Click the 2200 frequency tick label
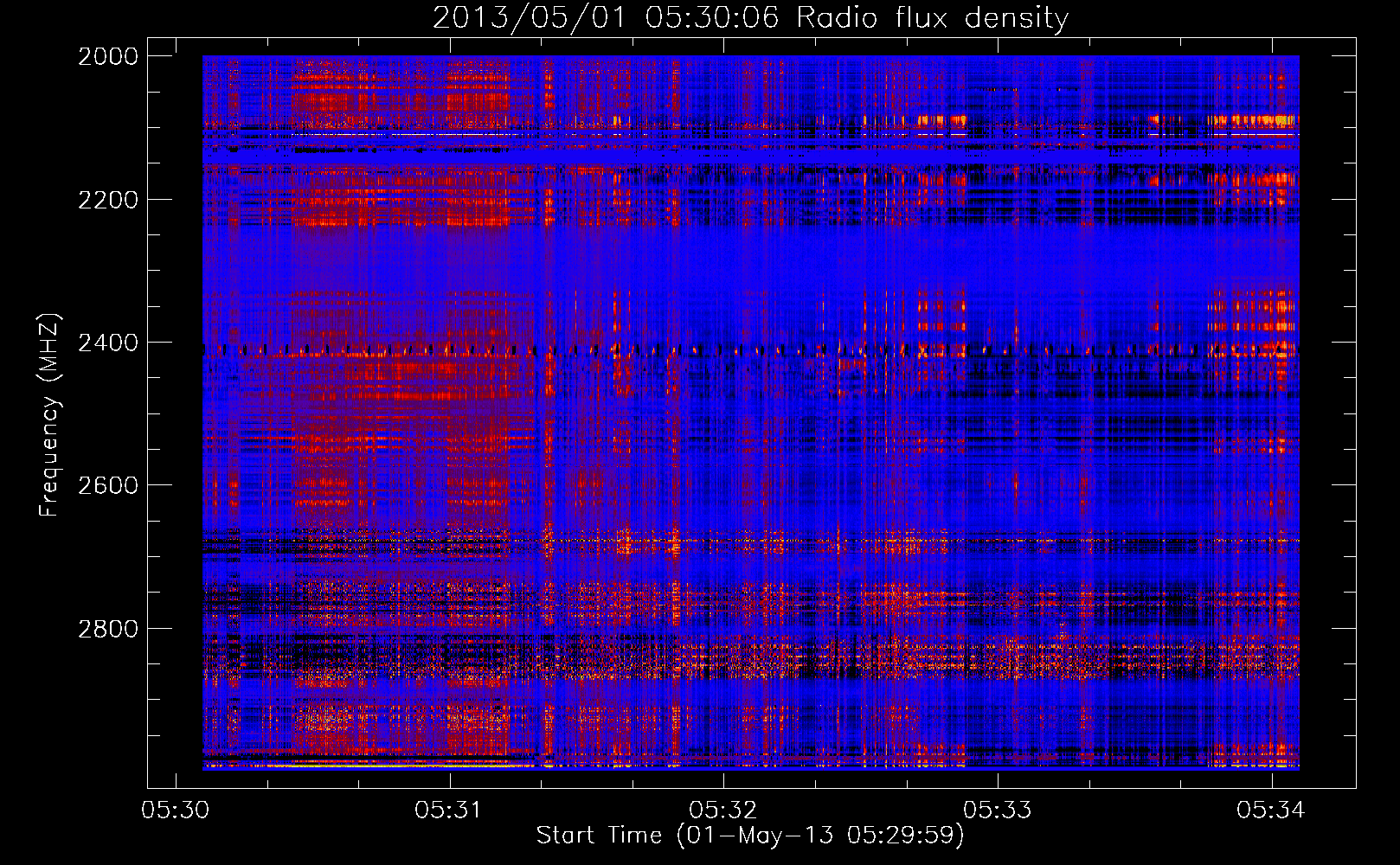Screen dimensions: 1400x865 [108, 200]
